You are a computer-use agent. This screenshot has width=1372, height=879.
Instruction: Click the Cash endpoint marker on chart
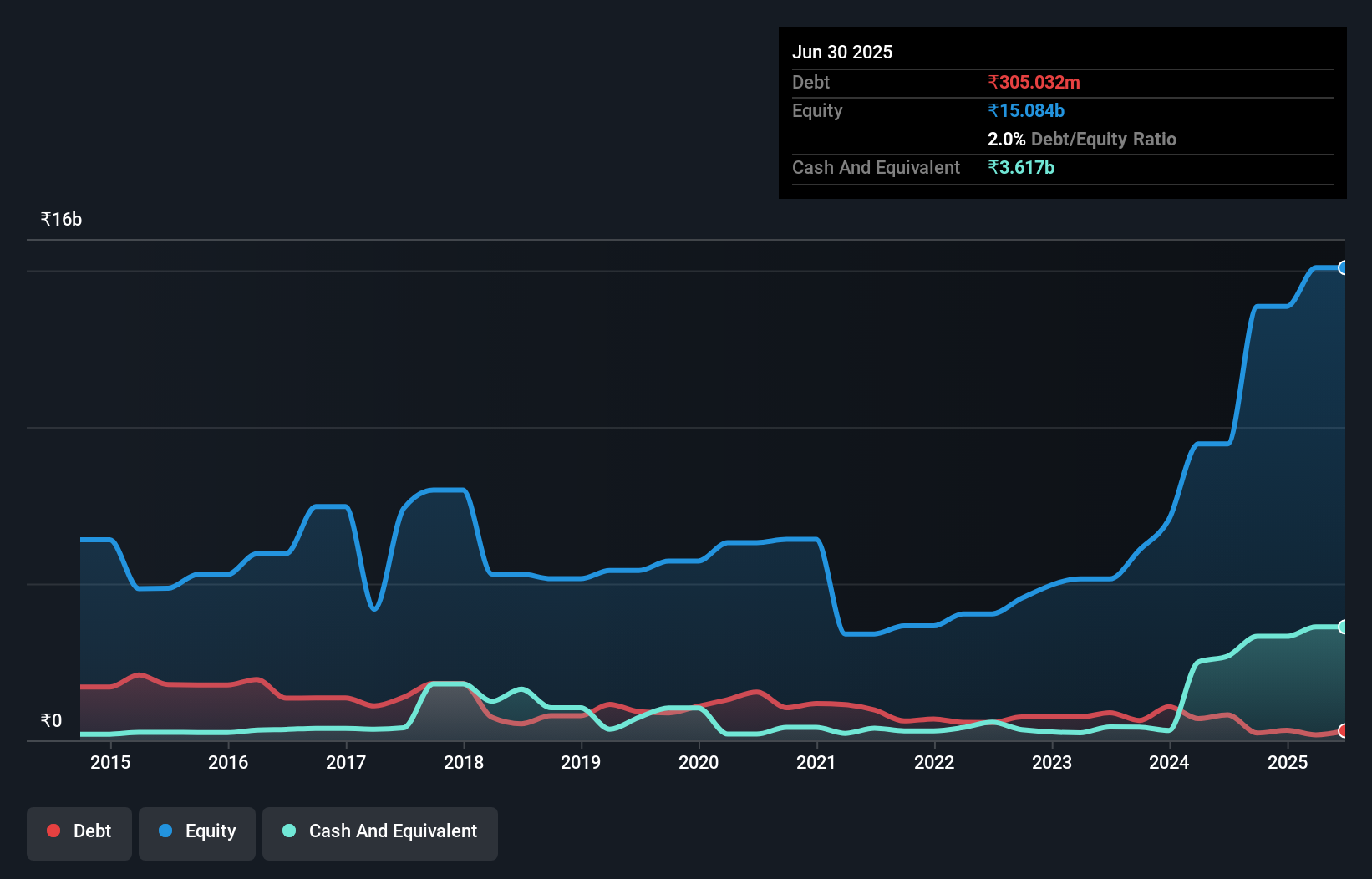tap(1344, 627)
